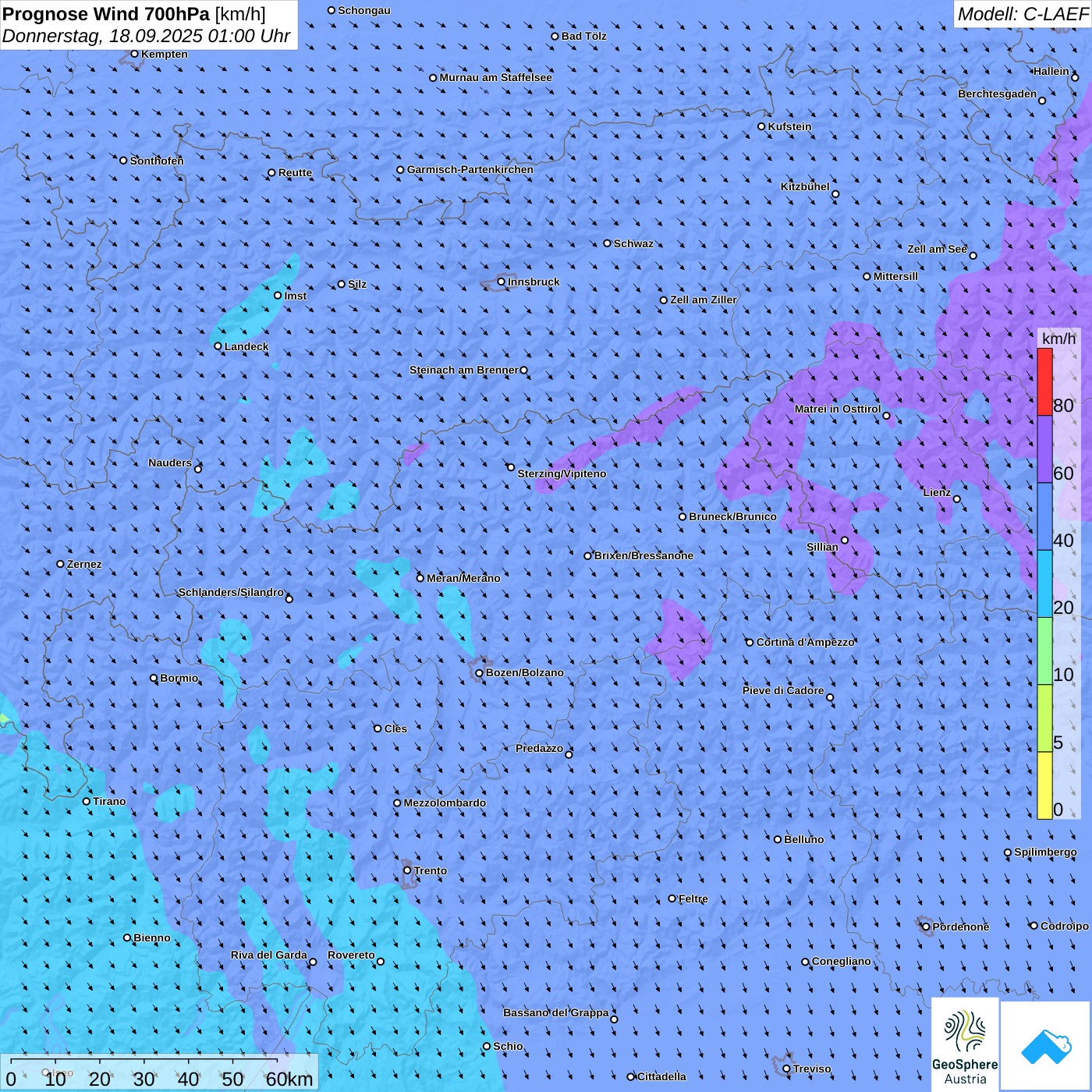Screen dimensions: 1092x1092
Task: Click the blue cloud logo icon
Action: [1045, 1046]
